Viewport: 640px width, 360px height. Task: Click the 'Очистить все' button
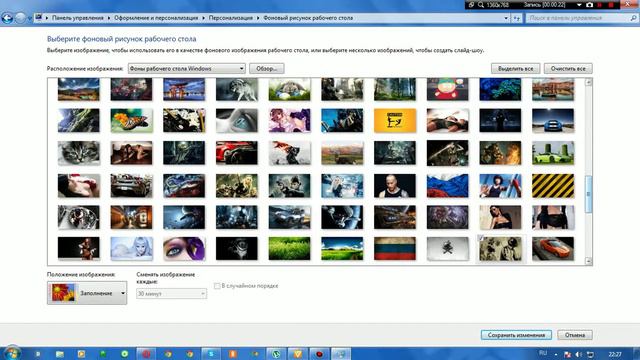(x=568, y=69)
